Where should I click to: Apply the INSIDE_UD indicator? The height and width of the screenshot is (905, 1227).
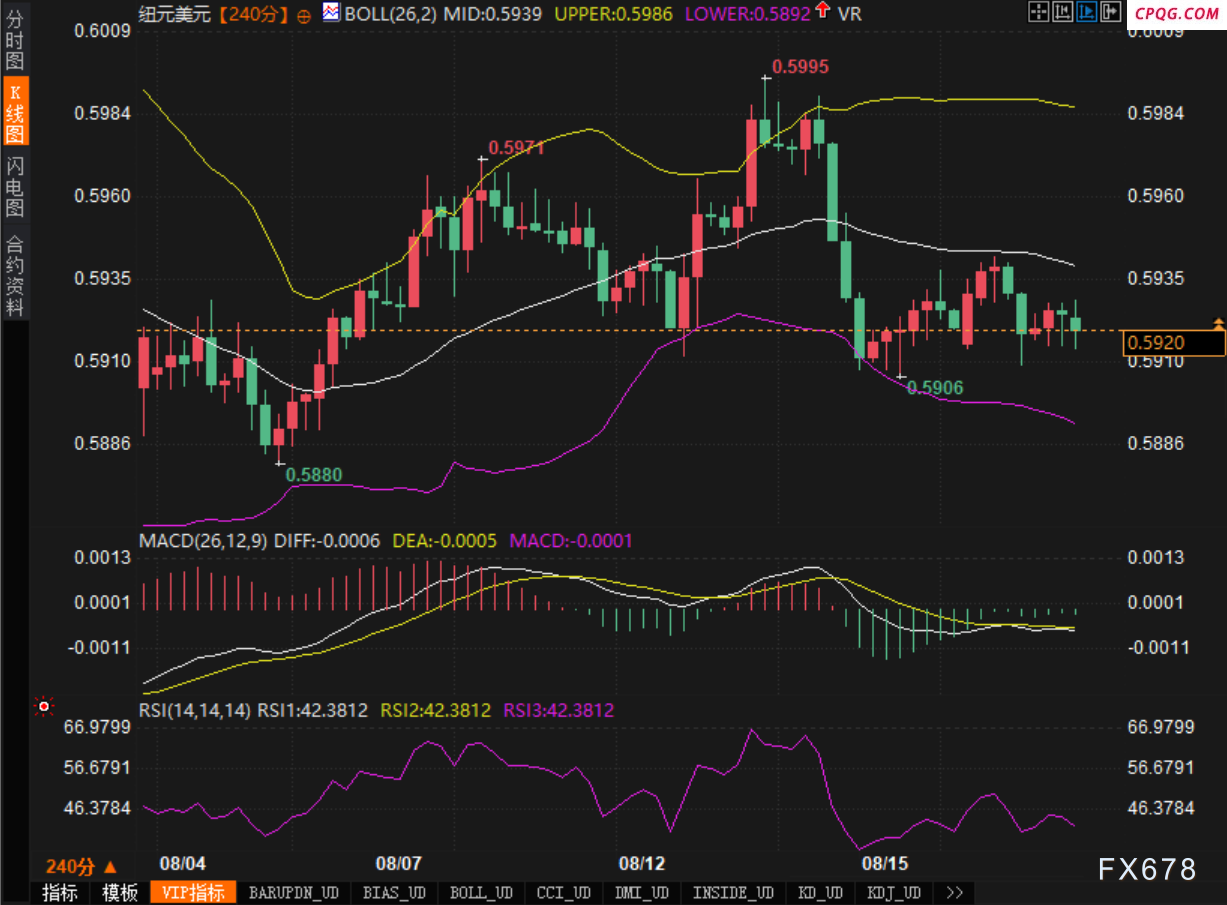coord(733,892)
